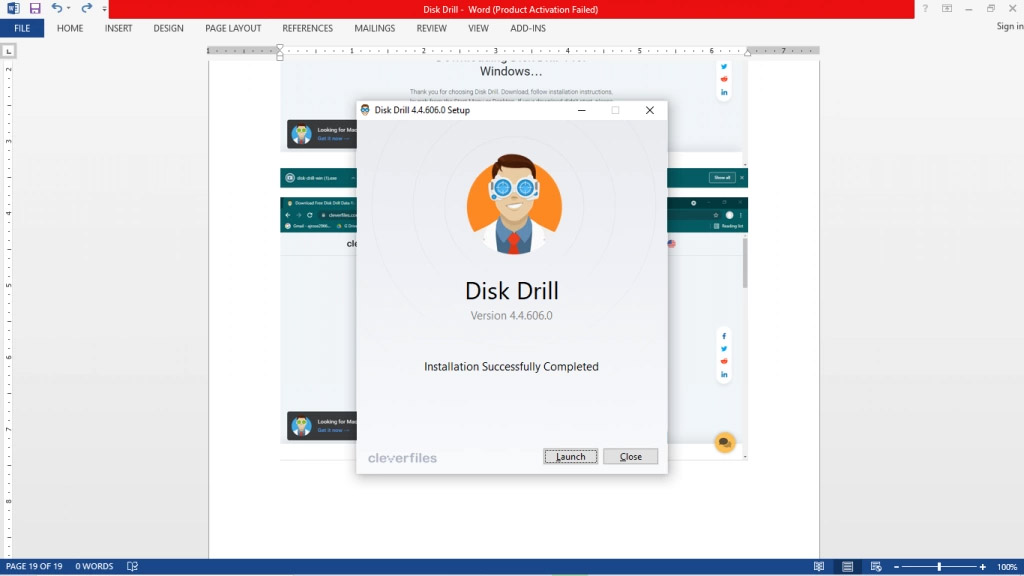Viewport: 1024px width, 576px height.
Task: Click the zoom slider handle
Action: point(939,567)
